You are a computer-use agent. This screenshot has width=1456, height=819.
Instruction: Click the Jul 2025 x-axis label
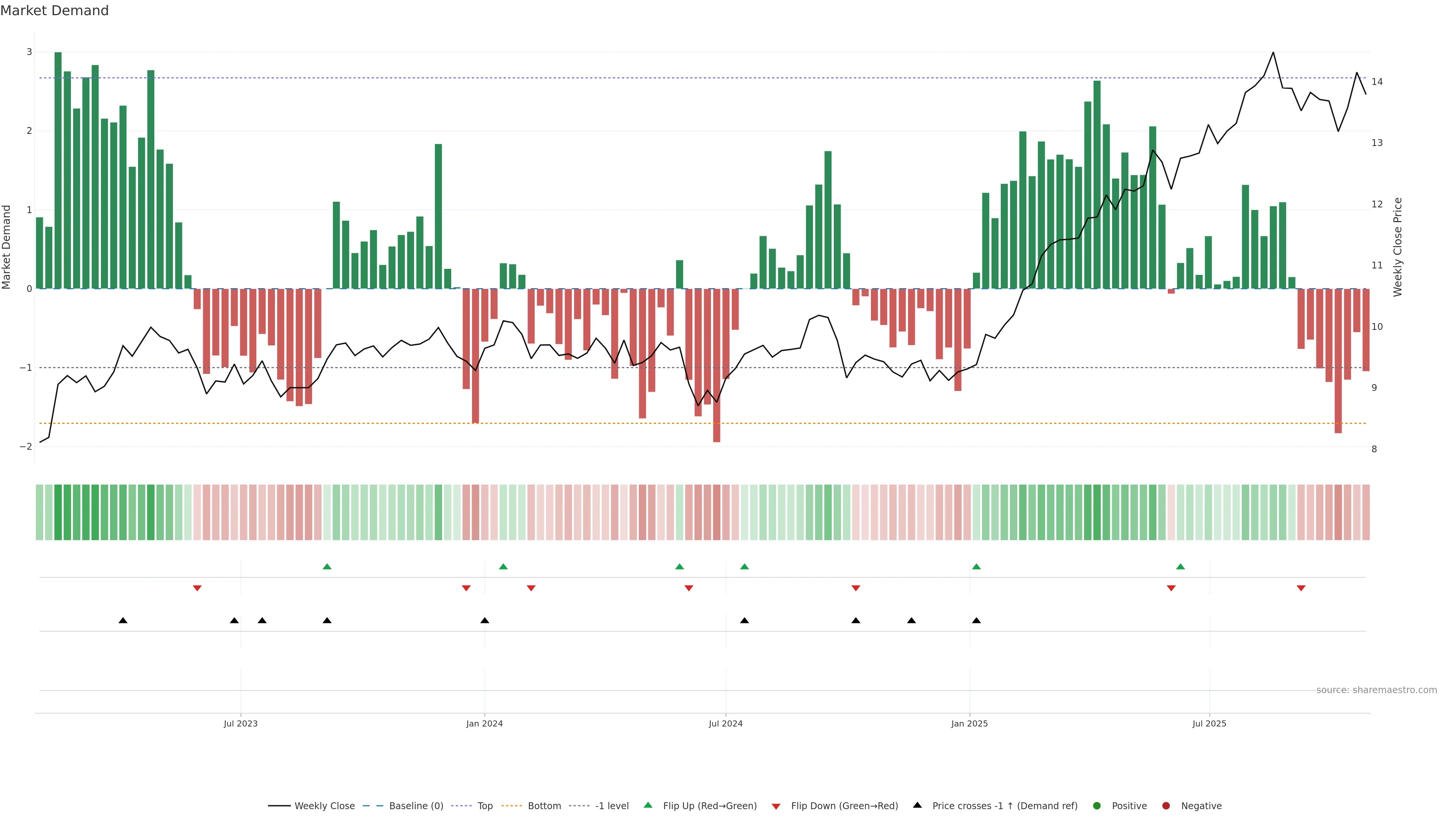[x=1209, y=723]
